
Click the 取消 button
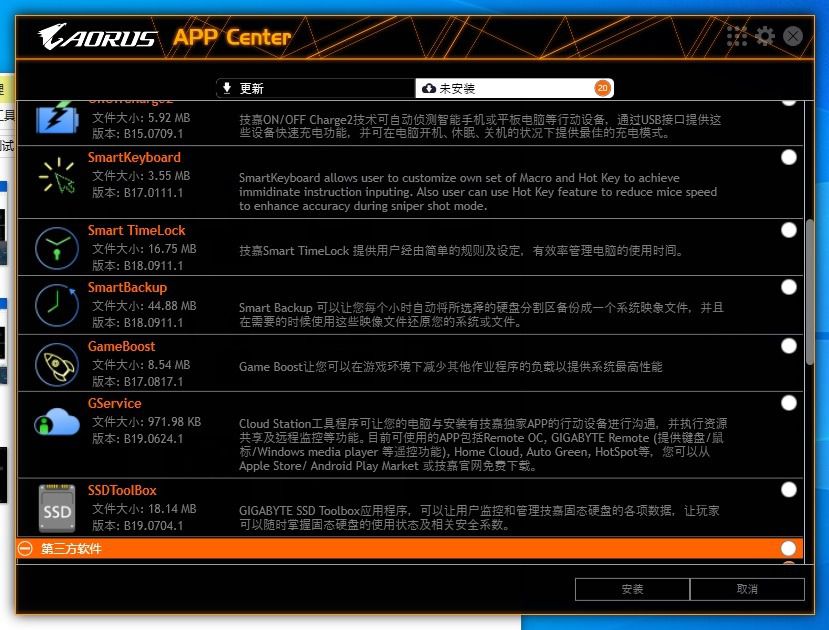pos(747,589)
